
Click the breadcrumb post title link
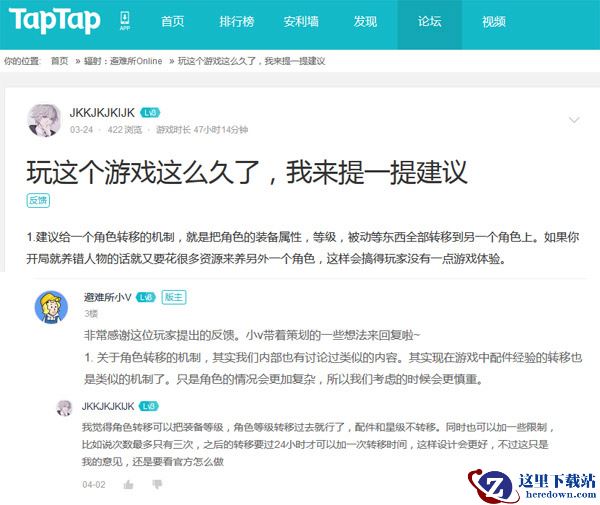point(251,61)
